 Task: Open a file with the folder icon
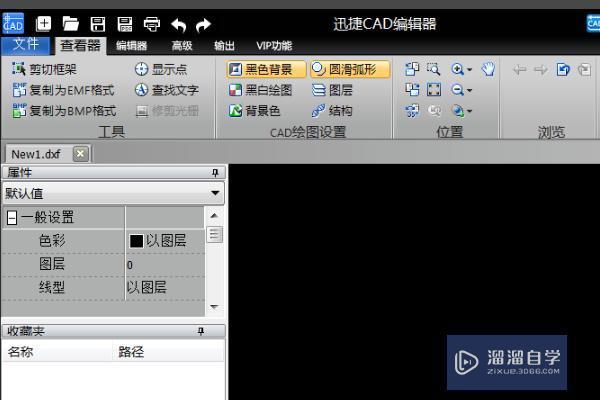click(70, 24)
